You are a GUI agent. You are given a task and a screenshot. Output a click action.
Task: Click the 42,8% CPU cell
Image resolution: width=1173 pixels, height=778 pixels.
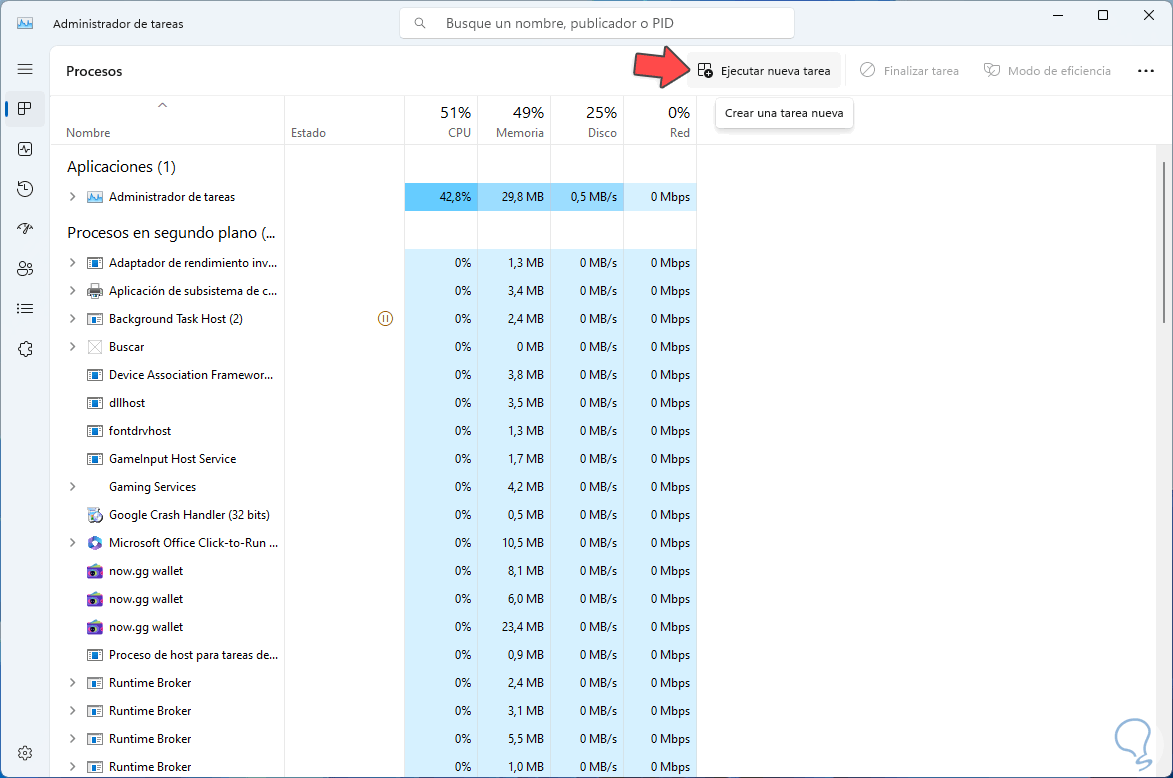click(x=441, y=197)
